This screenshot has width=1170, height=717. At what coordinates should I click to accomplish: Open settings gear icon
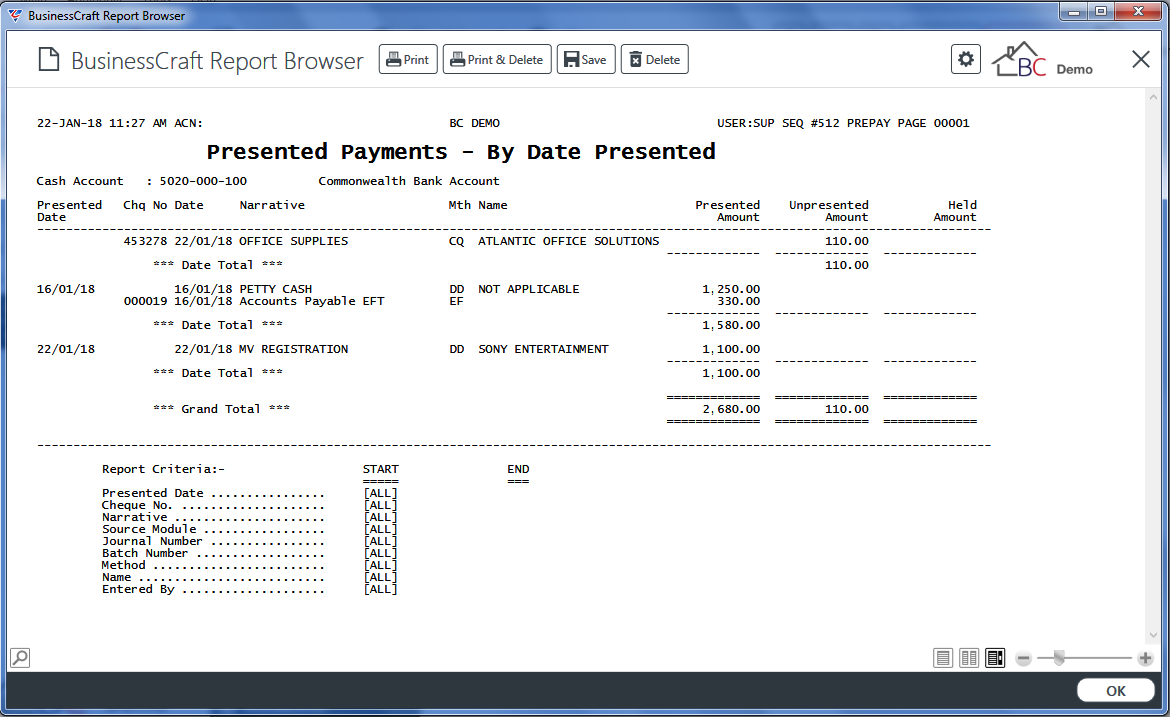pos(966,60)
